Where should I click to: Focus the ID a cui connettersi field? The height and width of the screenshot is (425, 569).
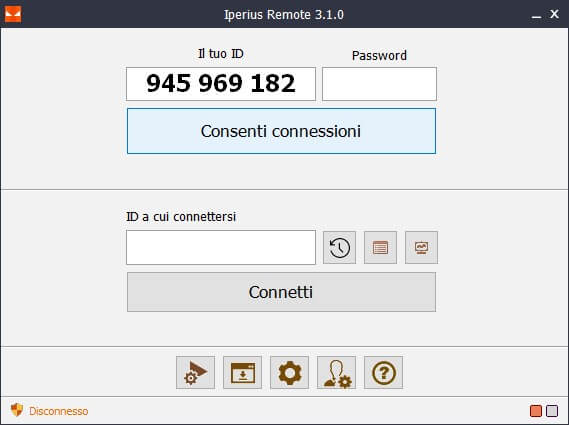[x=221, y=248]
